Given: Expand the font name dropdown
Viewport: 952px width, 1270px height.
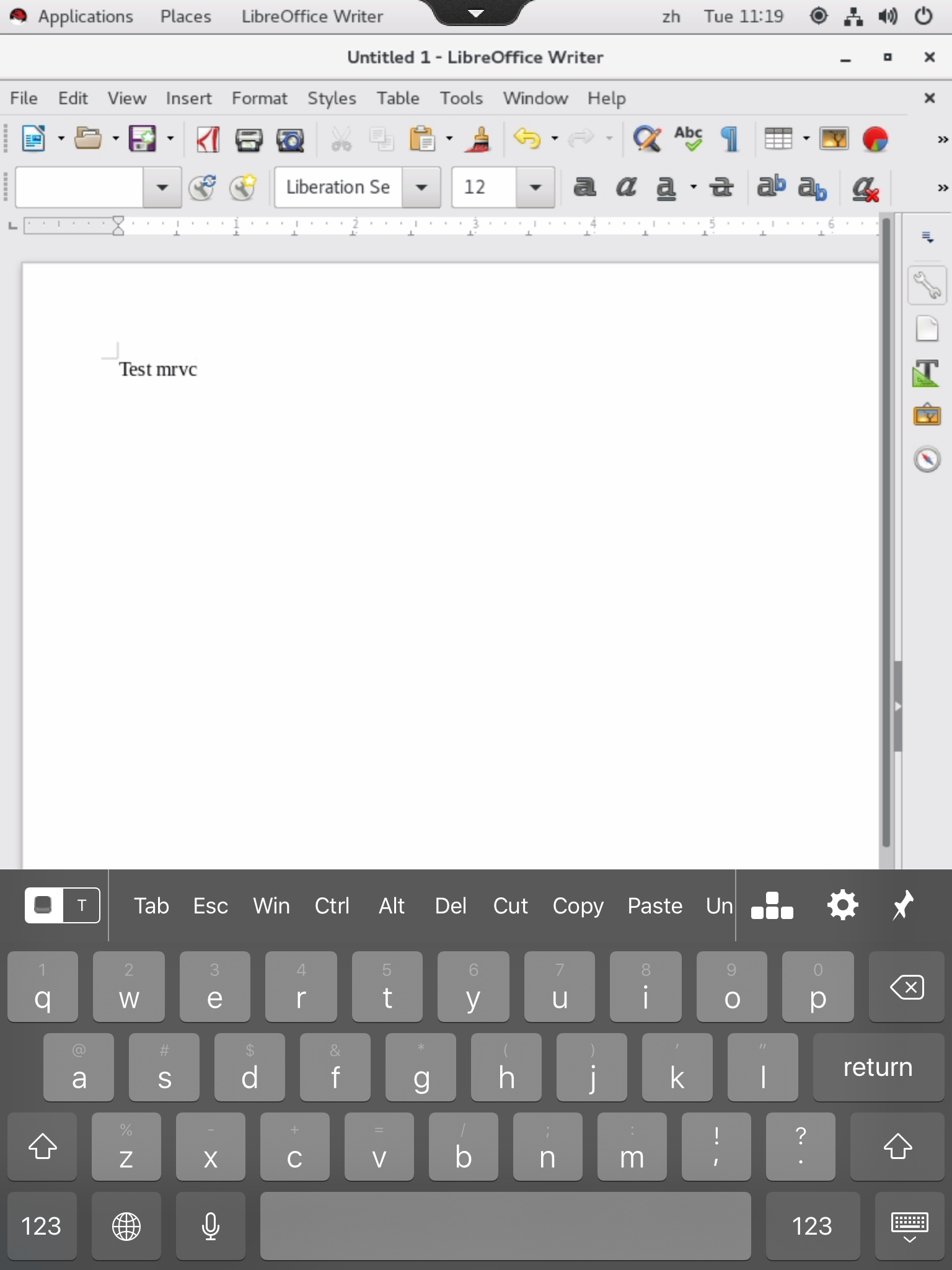Looking at the screenshot, I should 421,187.
